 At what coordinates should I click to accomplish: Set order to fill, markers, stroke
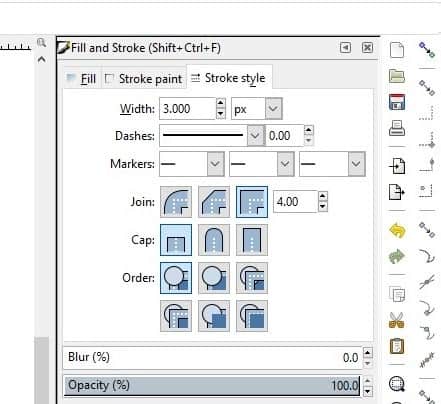click(x=252, y=278)
